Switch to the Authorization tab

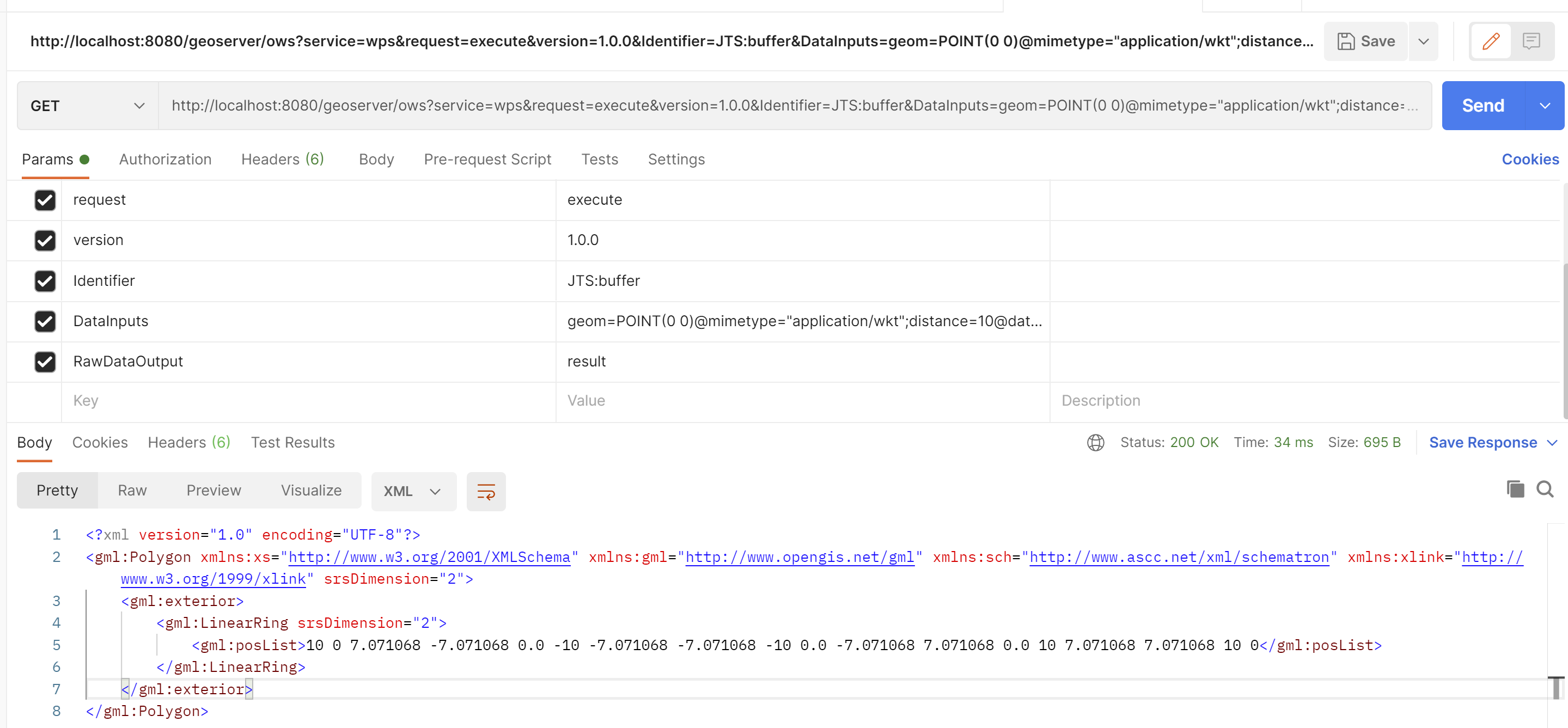(x=165, y=160)
